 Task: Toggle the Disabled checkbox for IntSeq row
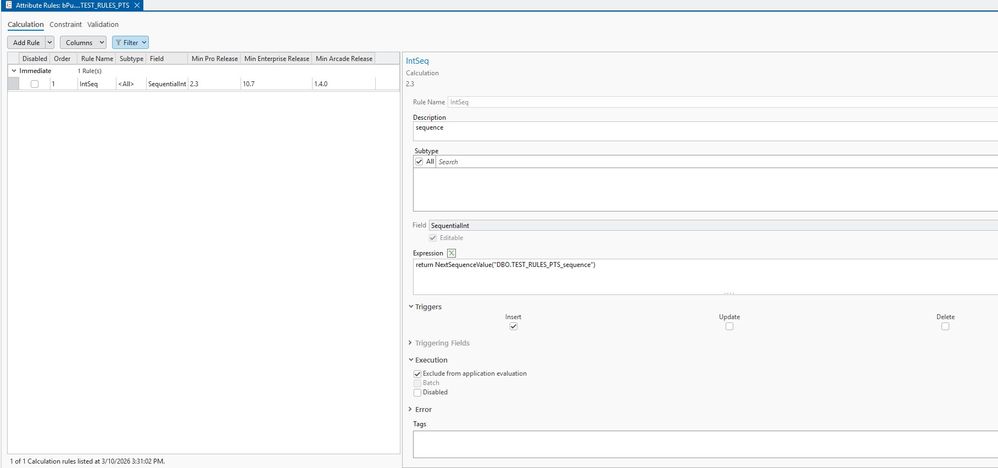point(34,84)
